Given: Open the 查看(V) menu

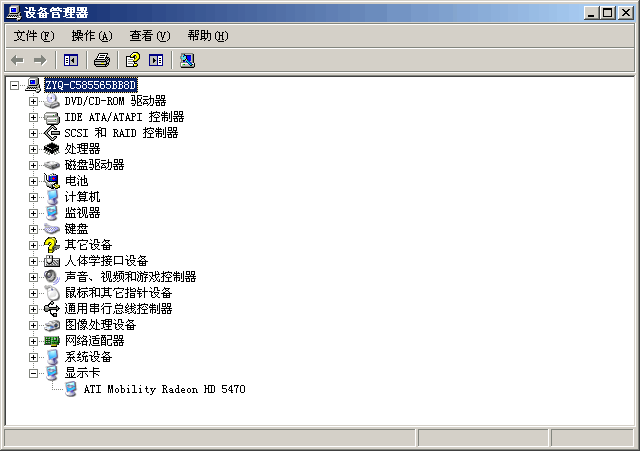Looking at the screenshot, I should point(150,36).
